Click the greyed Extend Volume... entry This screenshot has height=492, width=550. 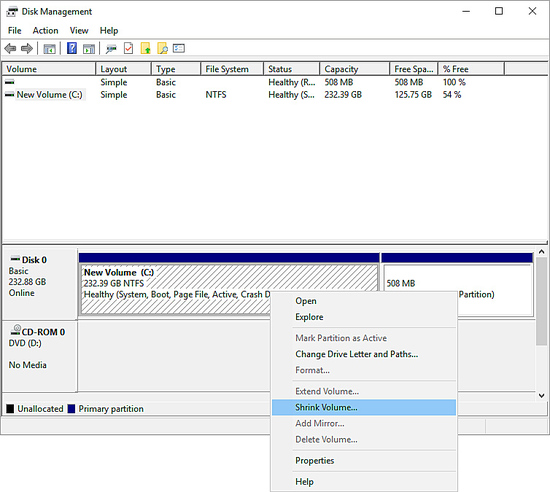coord(364,391)
